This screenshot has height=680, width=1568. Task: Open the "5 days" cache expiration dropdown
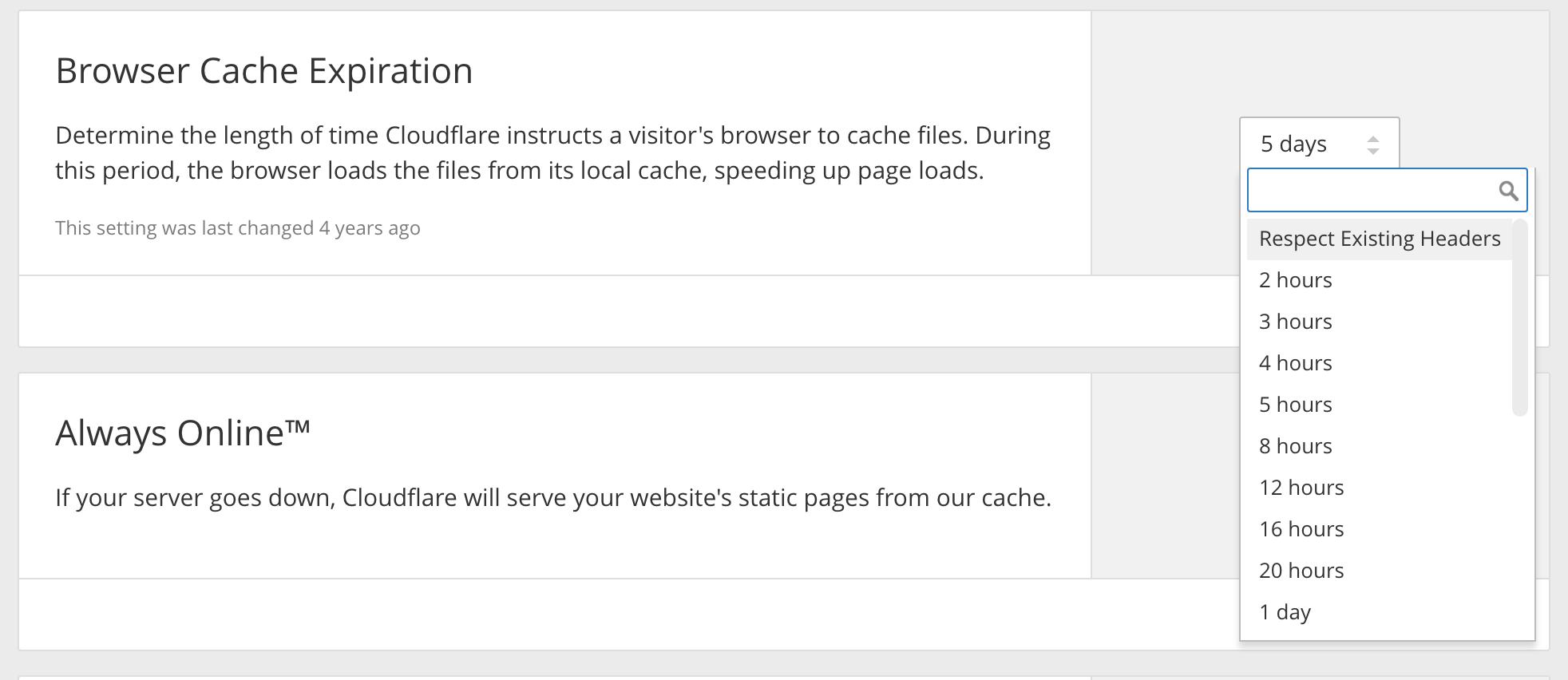click(x=1318, y=144)
